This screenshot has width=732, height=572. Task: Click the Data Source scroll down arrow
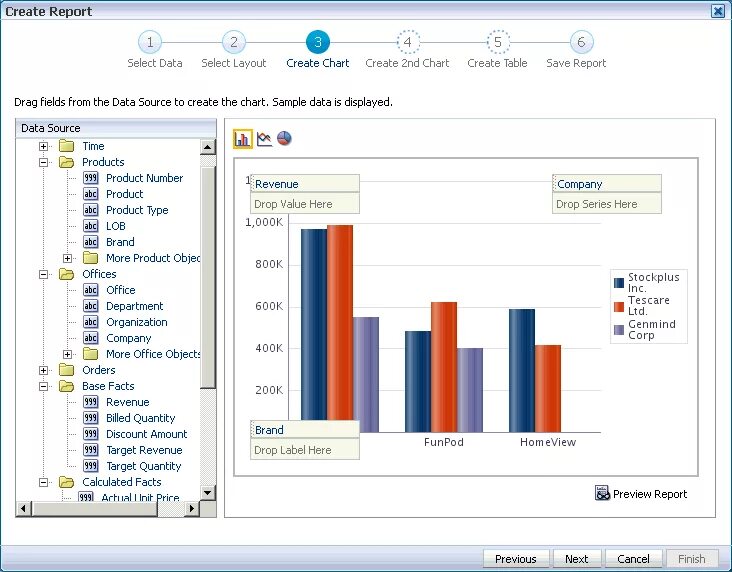coord(207,492)
